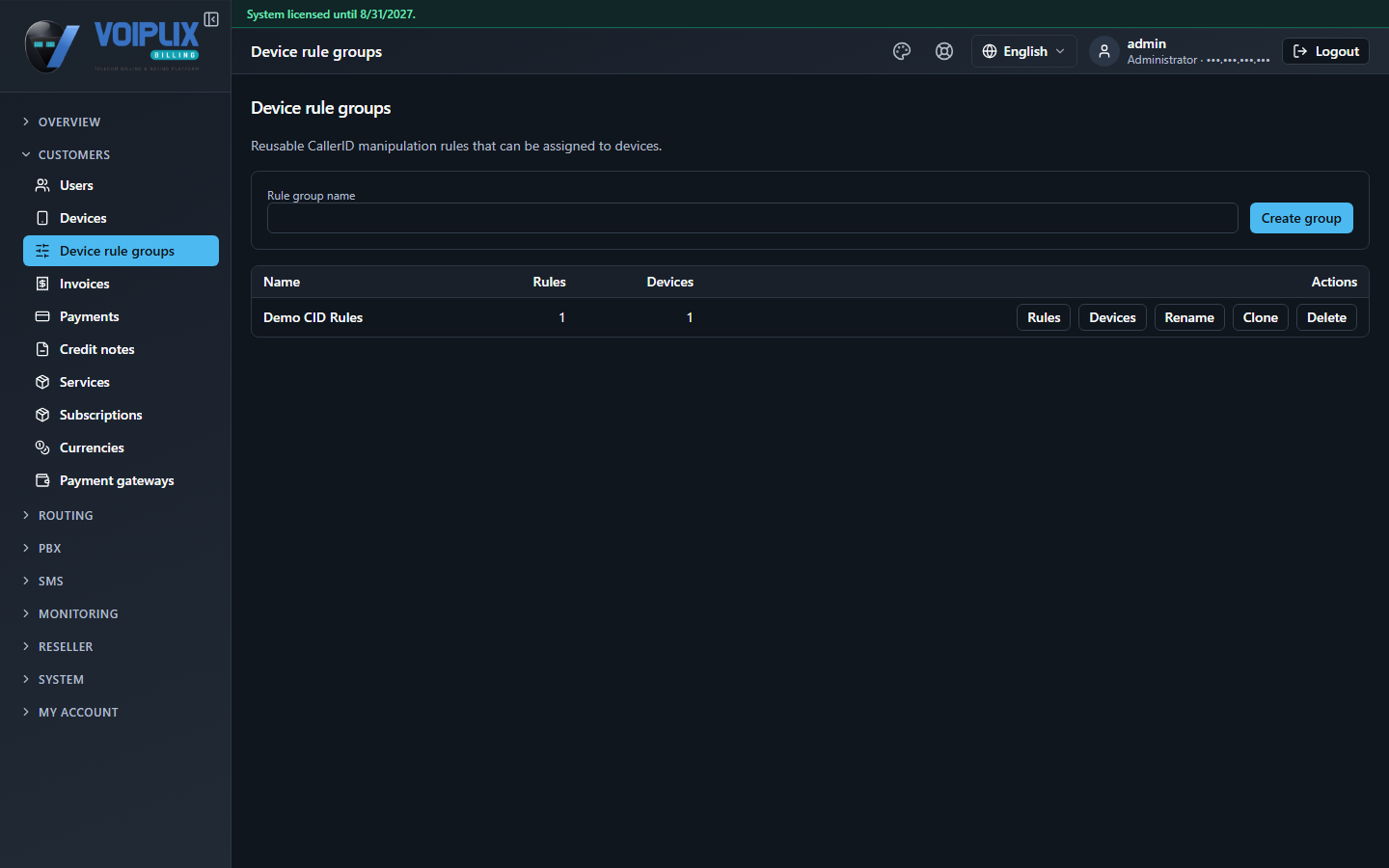Go to Devices menu item
The image size is (1389, 868).
[121, 218]
